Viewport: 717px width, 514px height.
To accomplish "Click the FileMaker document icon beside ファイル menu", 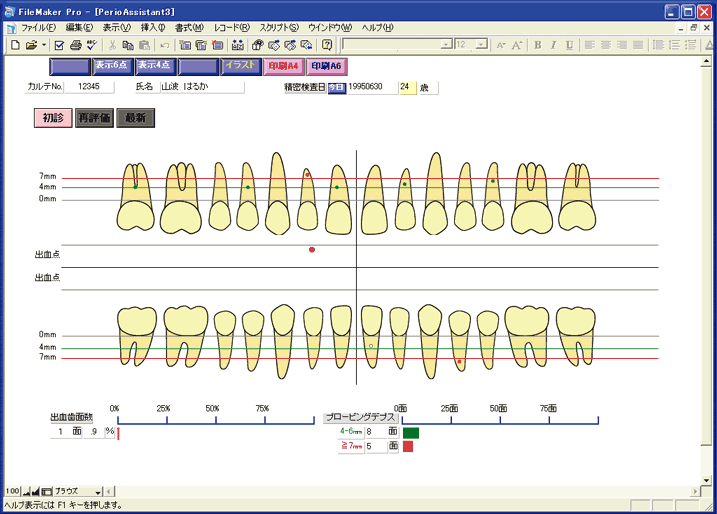I will [10, 27].
